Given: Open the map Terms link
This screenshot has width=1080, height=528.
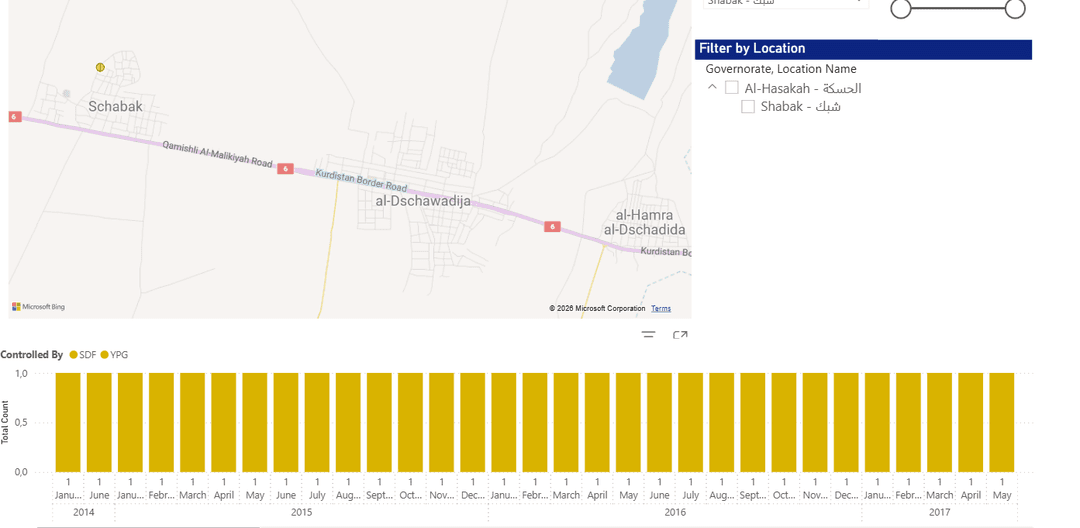Looking at the screenshot, I should pyautogui.click(x=661, y=308).
